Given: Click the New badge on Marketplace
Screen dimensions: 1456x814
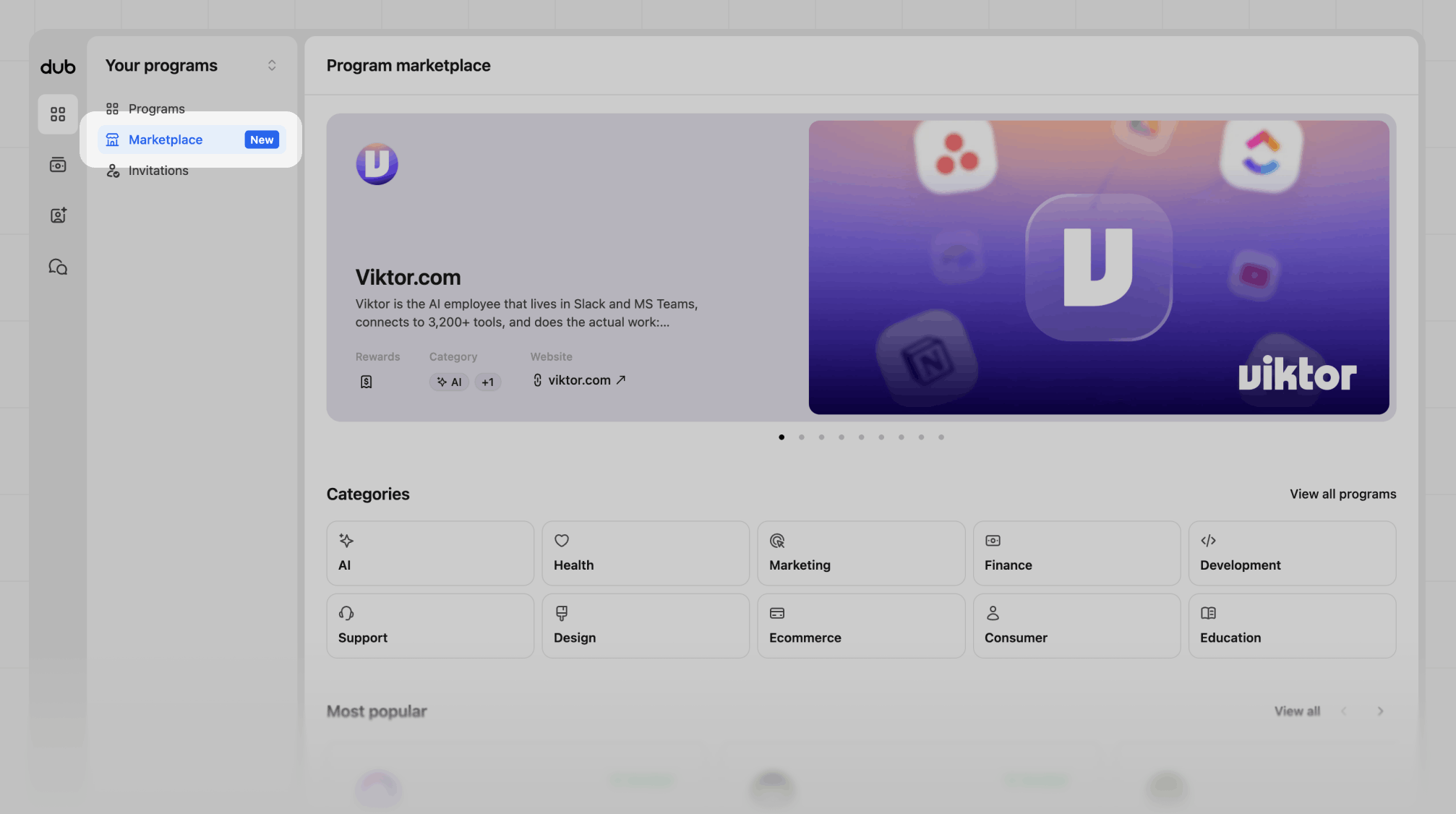Looking at the screenshot, I should click(262, 140).
